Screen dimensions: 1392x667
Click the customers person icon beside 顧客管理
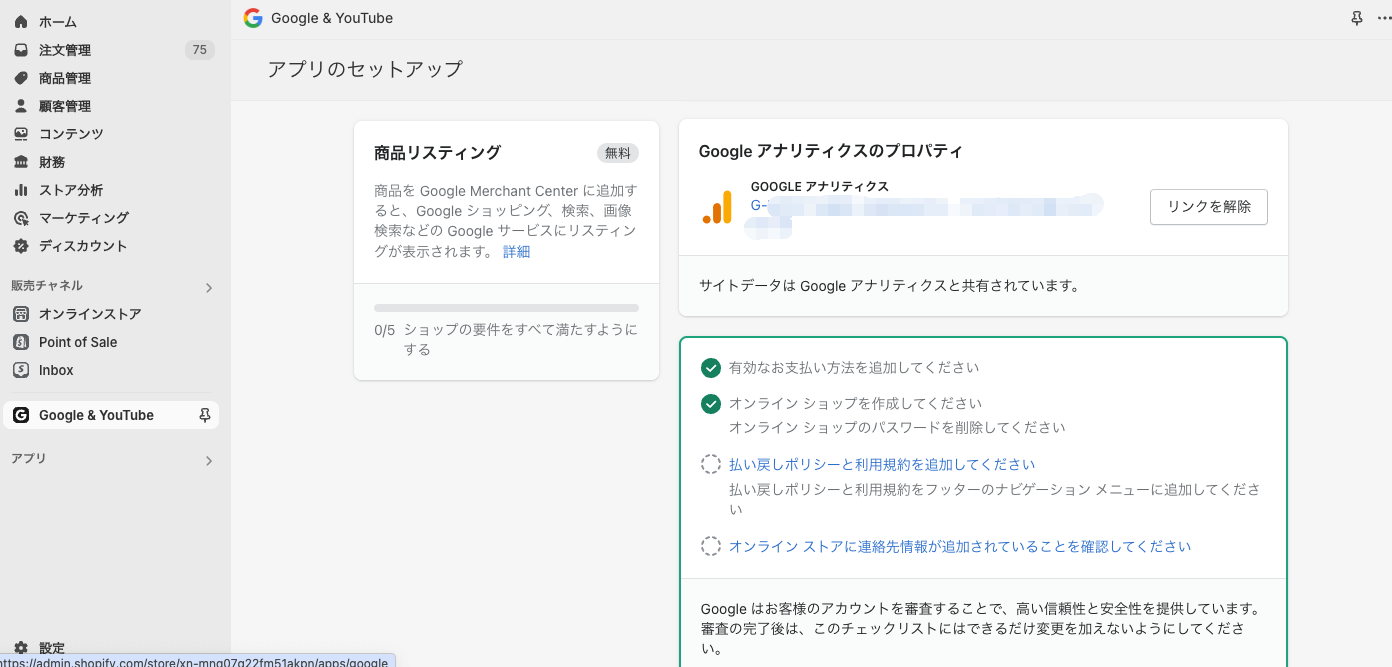[x=21, y=106]
